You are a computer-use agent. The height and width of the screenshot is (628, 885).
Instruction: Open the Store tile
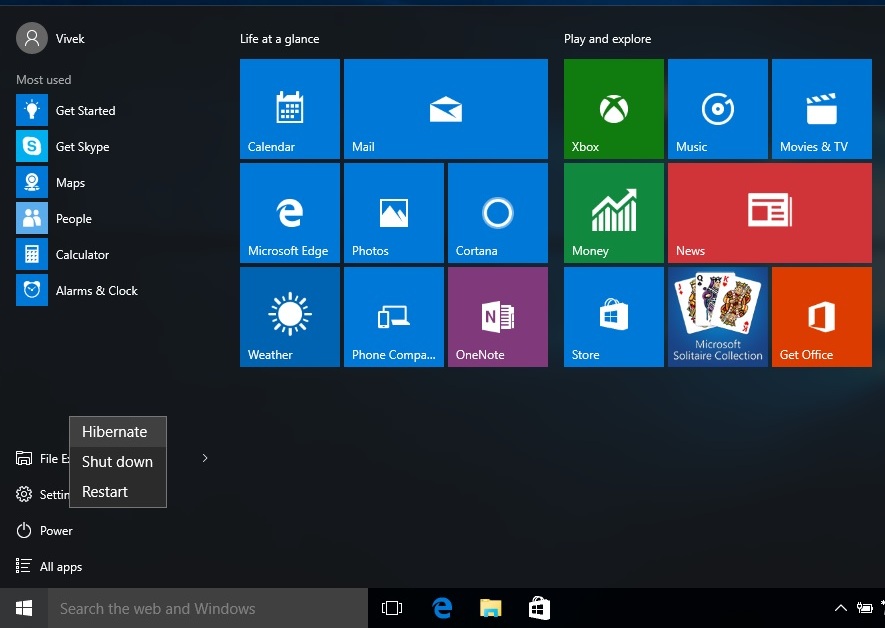click(614, 317)
